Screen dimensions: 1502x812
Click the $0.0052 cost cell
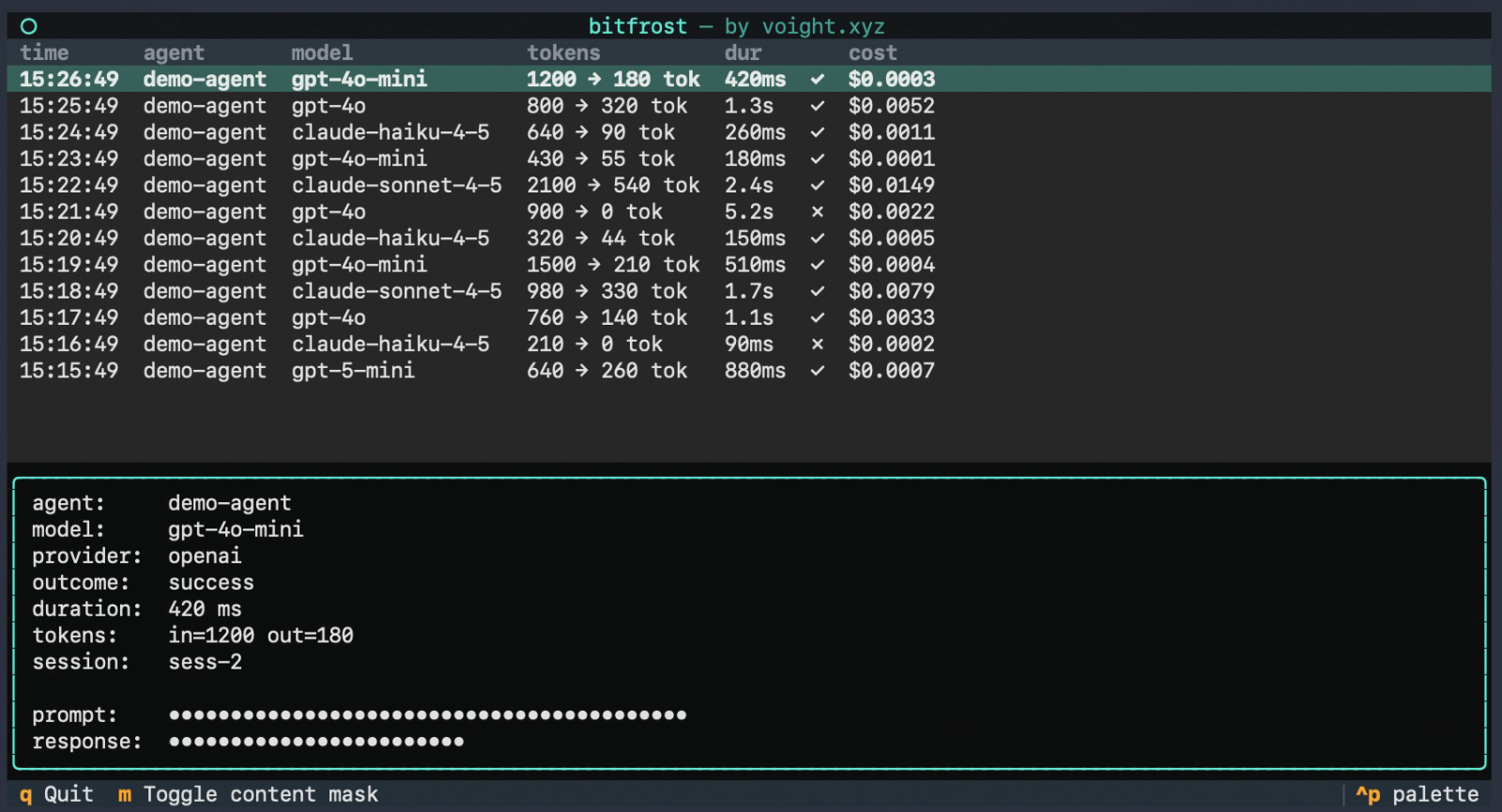pos(892,106)
